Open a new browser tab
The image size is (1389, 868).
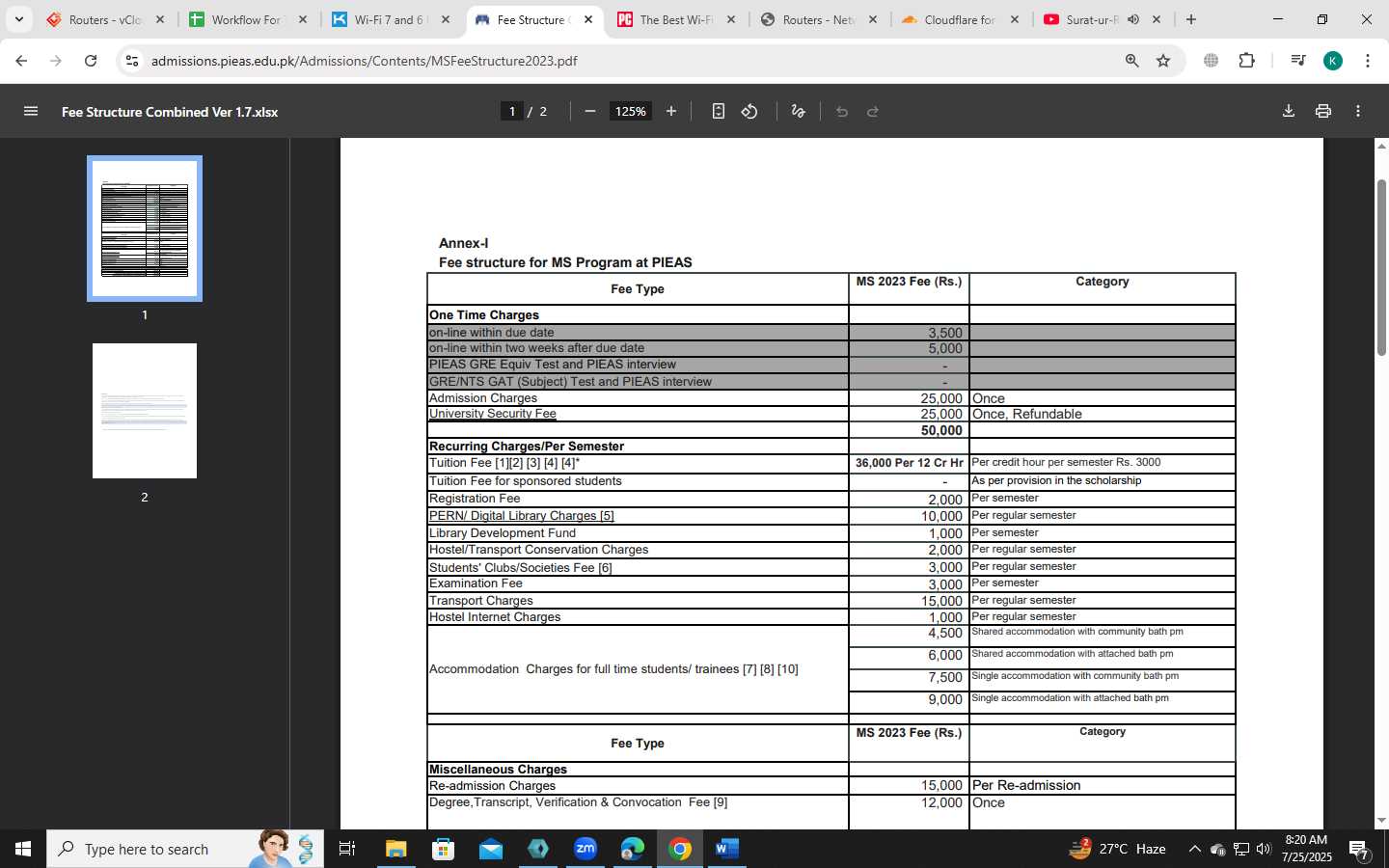point(1191,19)
